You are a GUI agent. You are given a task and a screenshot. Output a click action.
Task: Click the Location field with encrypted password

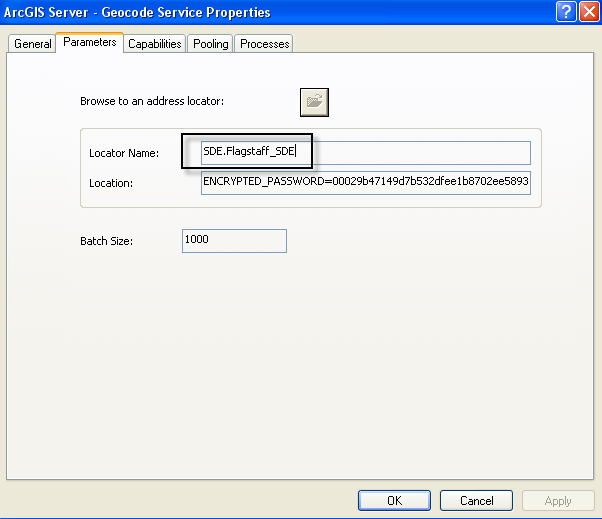point(365,183)
